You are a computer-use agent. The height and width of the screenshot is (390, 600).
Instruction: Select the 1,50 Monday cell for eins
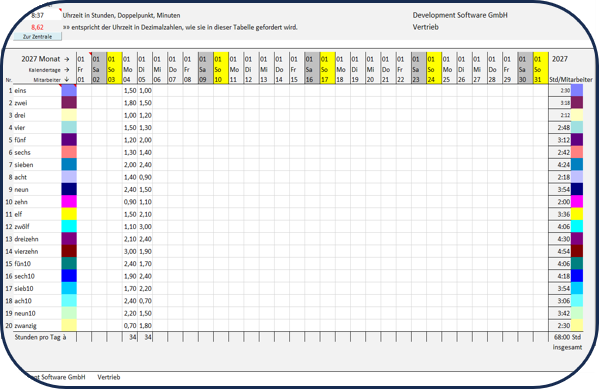[130, 91]
